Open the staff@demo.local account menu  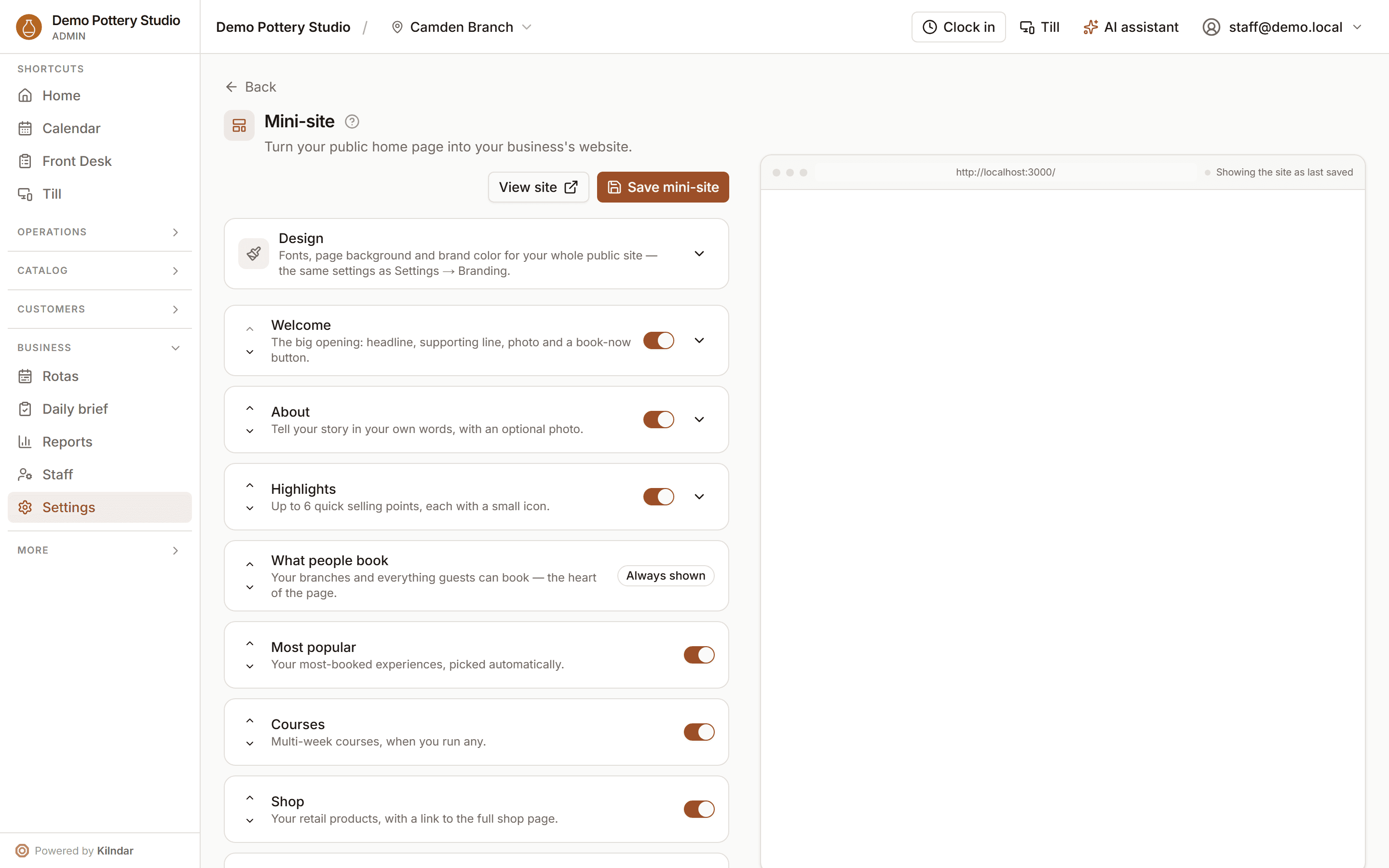click(x=1282, y=27)
